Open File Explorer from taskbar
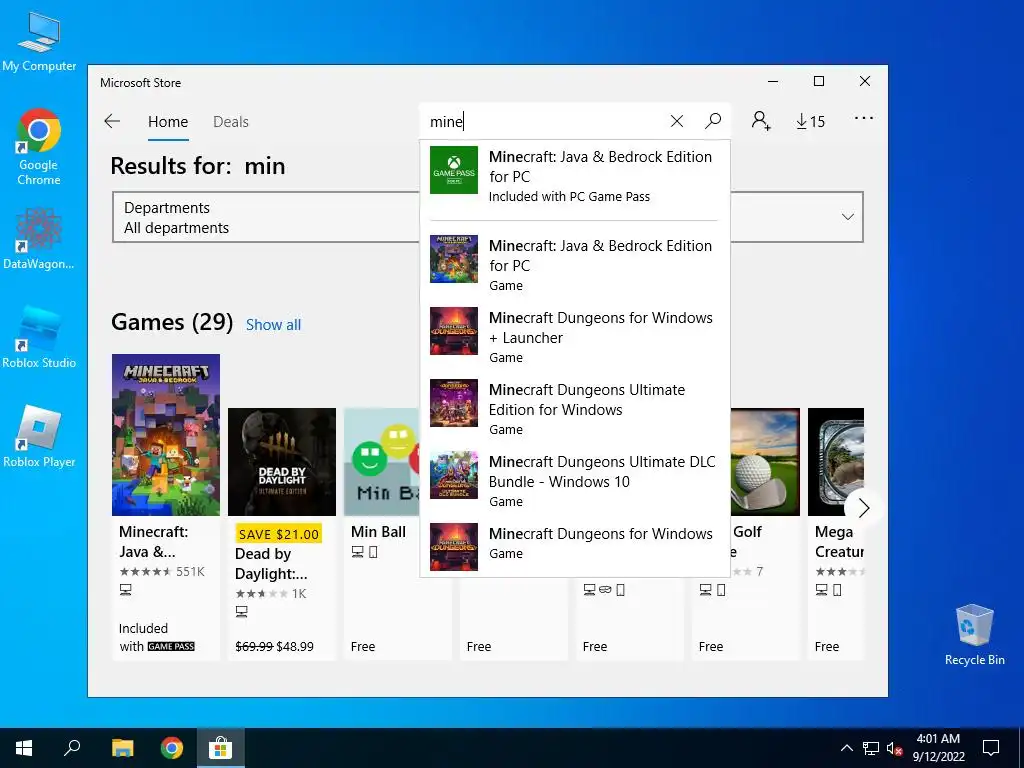Image resolution: width=1024 pixels, height=768 pixels. point(122,748)
